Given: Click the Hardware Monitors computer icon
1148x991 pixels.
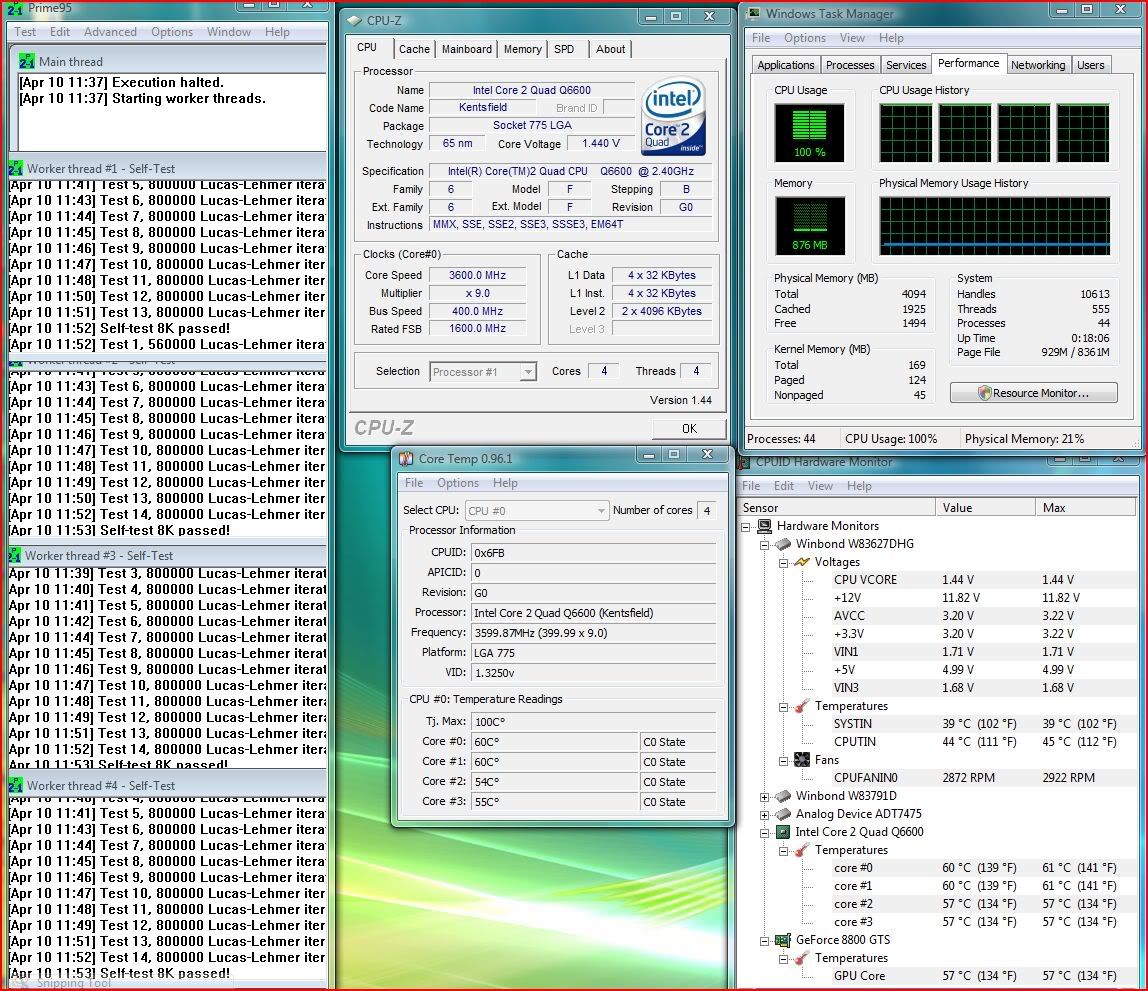Looking at the screenshot, I should [x=764, y=526].
